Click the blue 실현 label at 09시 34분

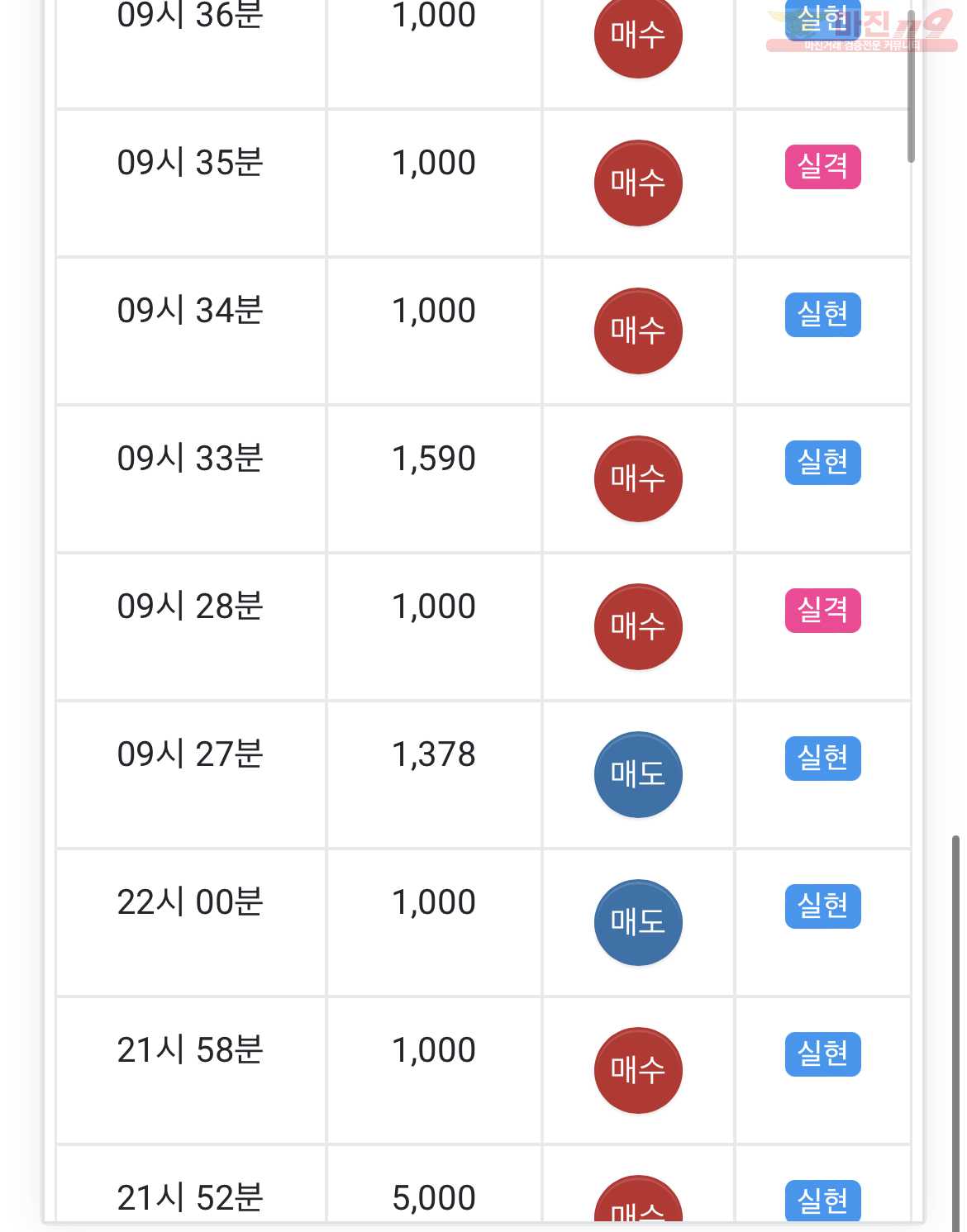(x=822, y=315)
